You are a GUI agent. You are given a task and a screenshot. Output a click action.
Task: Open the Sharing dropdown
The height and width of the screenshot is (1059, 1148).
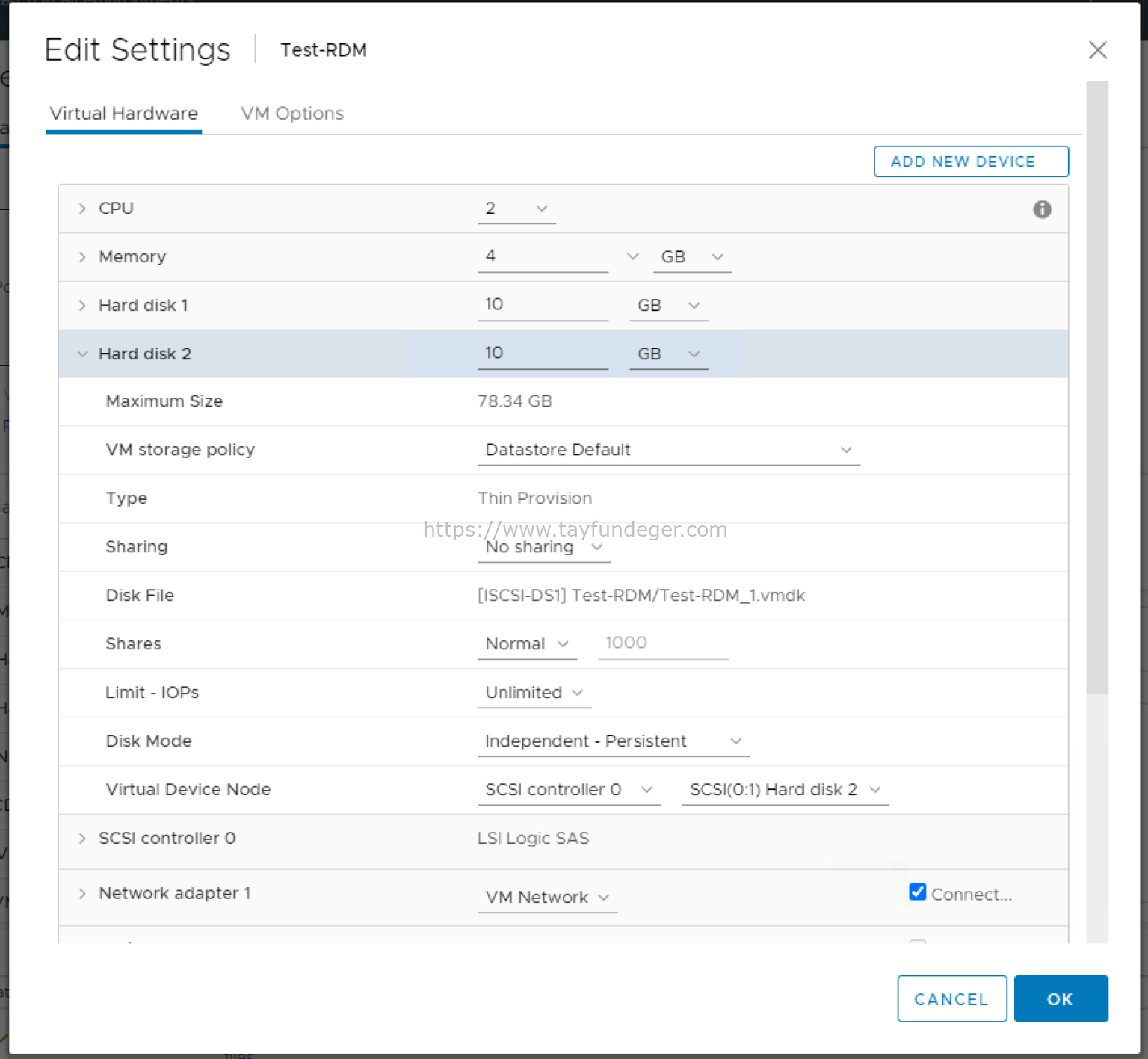543,548
